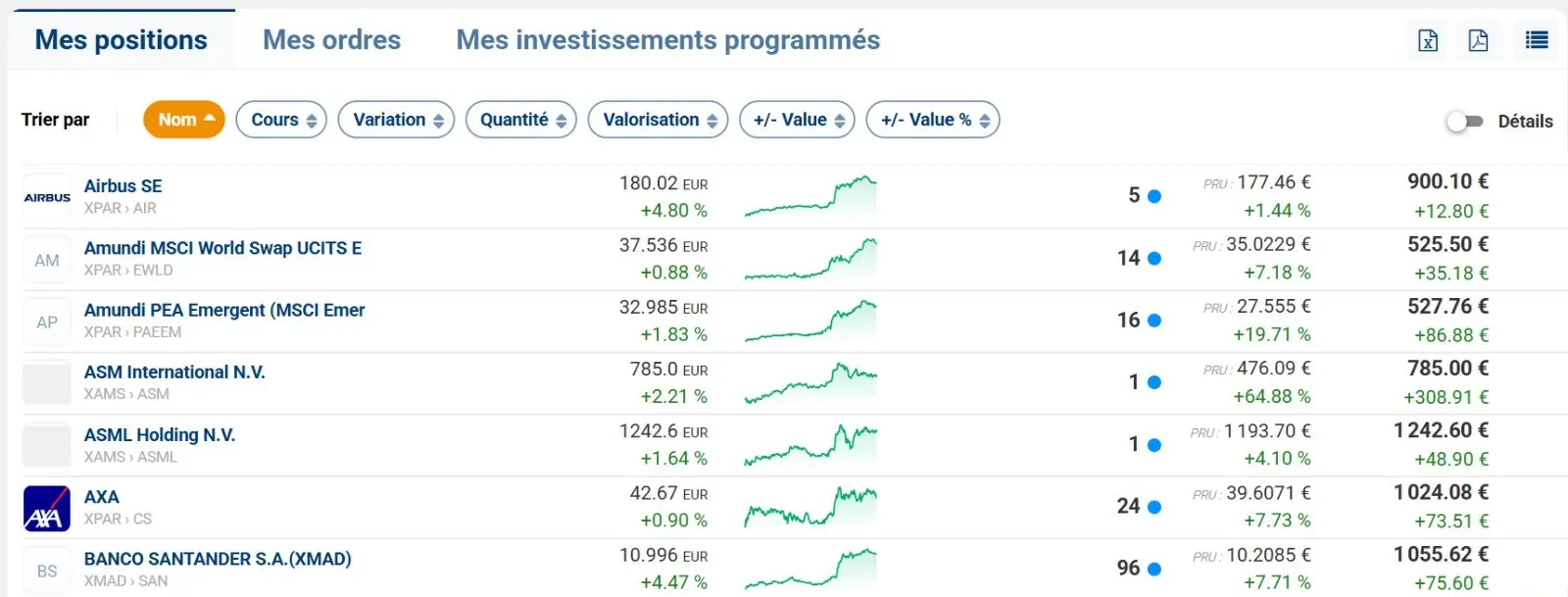The height and width of the screenshot is (597, 1568).
Task: Click the Airbus logo icon
Action: pos(47,197)
